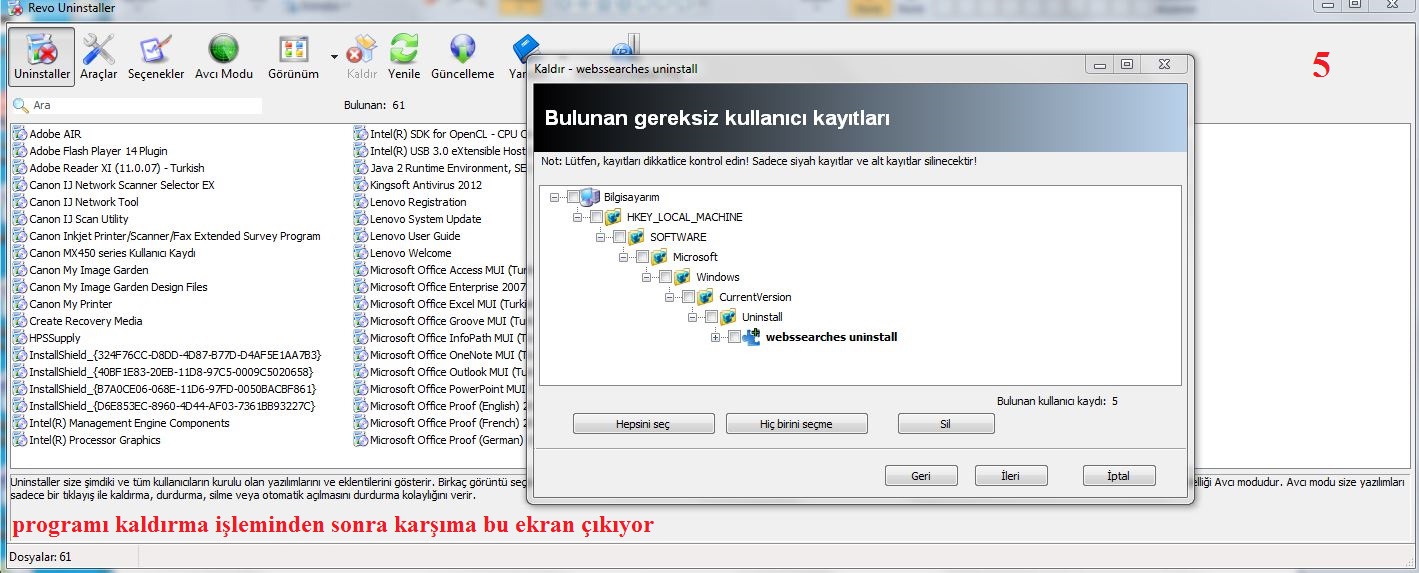Click the Sil delete button
This screenshot has width=1419, height=573.
[x=946, y=424]
